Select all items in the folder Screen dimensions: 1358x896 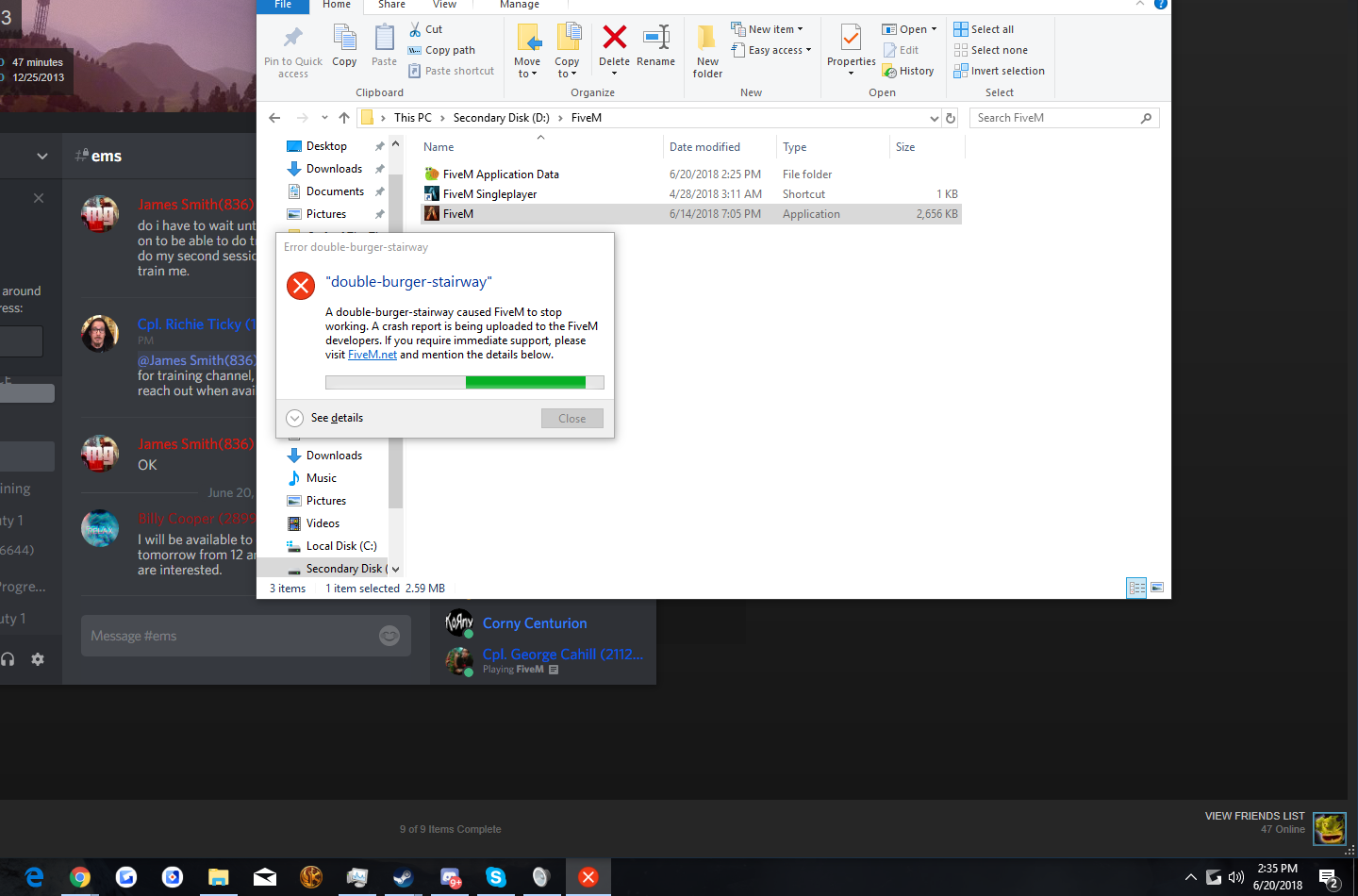[984, 29]
